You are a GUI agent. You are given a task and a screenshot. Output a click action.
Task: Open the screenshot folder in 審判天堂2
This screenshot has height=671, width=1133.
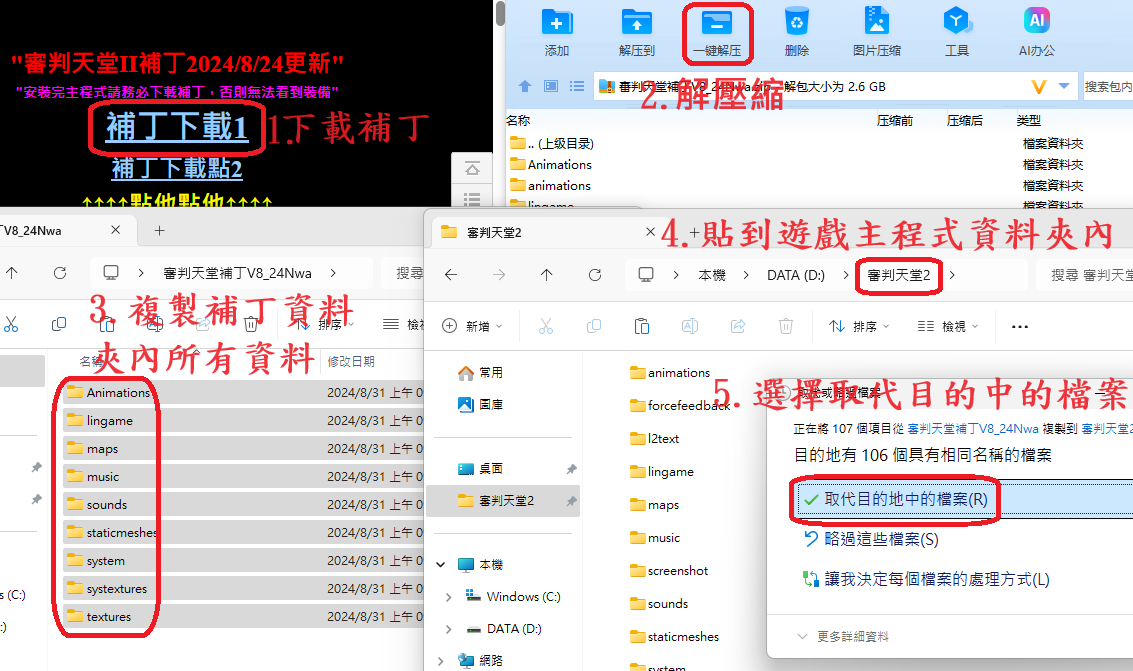pos(669,571)
